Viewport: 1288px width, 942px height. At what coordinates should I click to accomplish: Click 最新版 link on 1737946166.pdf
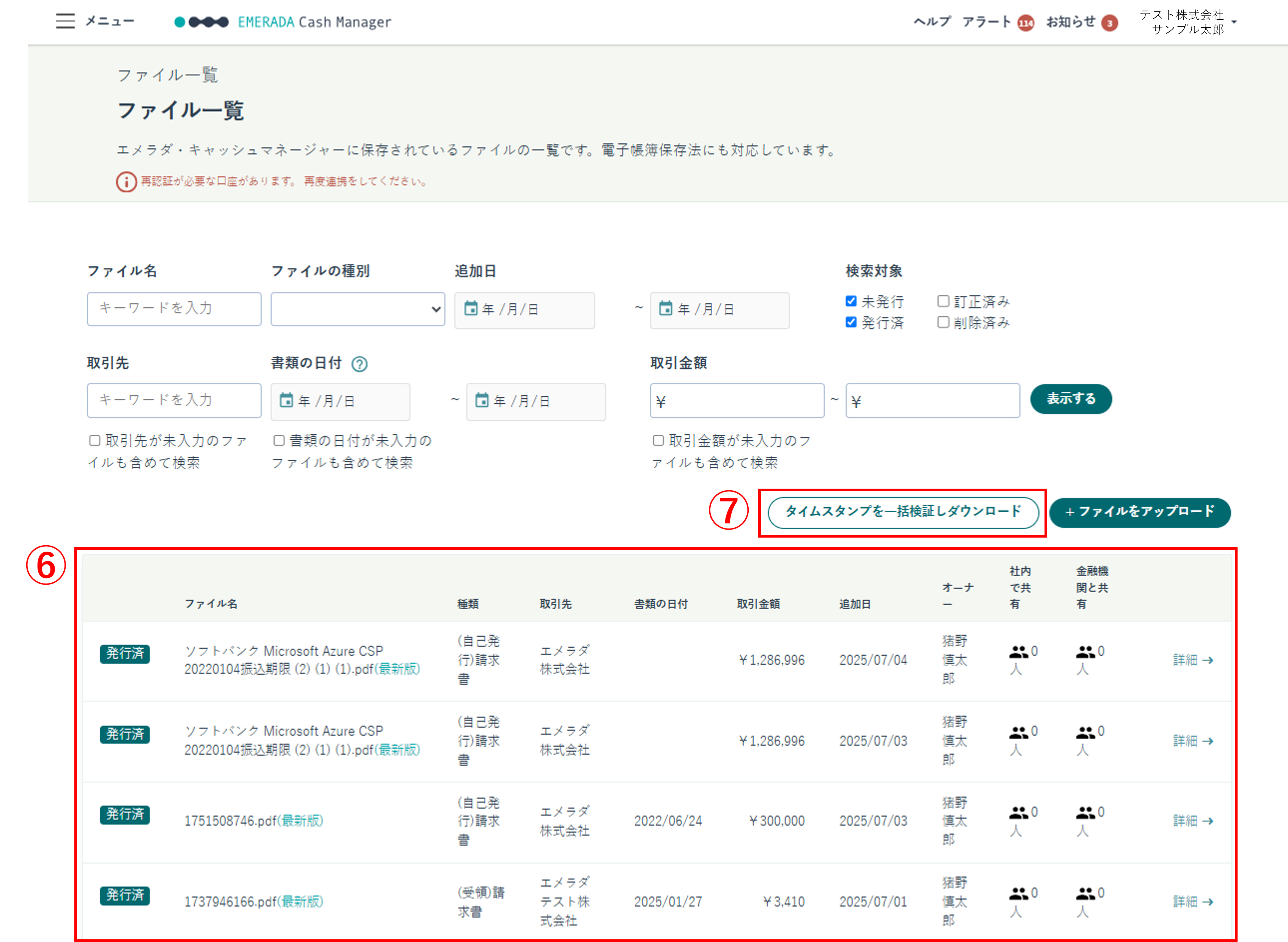coord(300,901)
